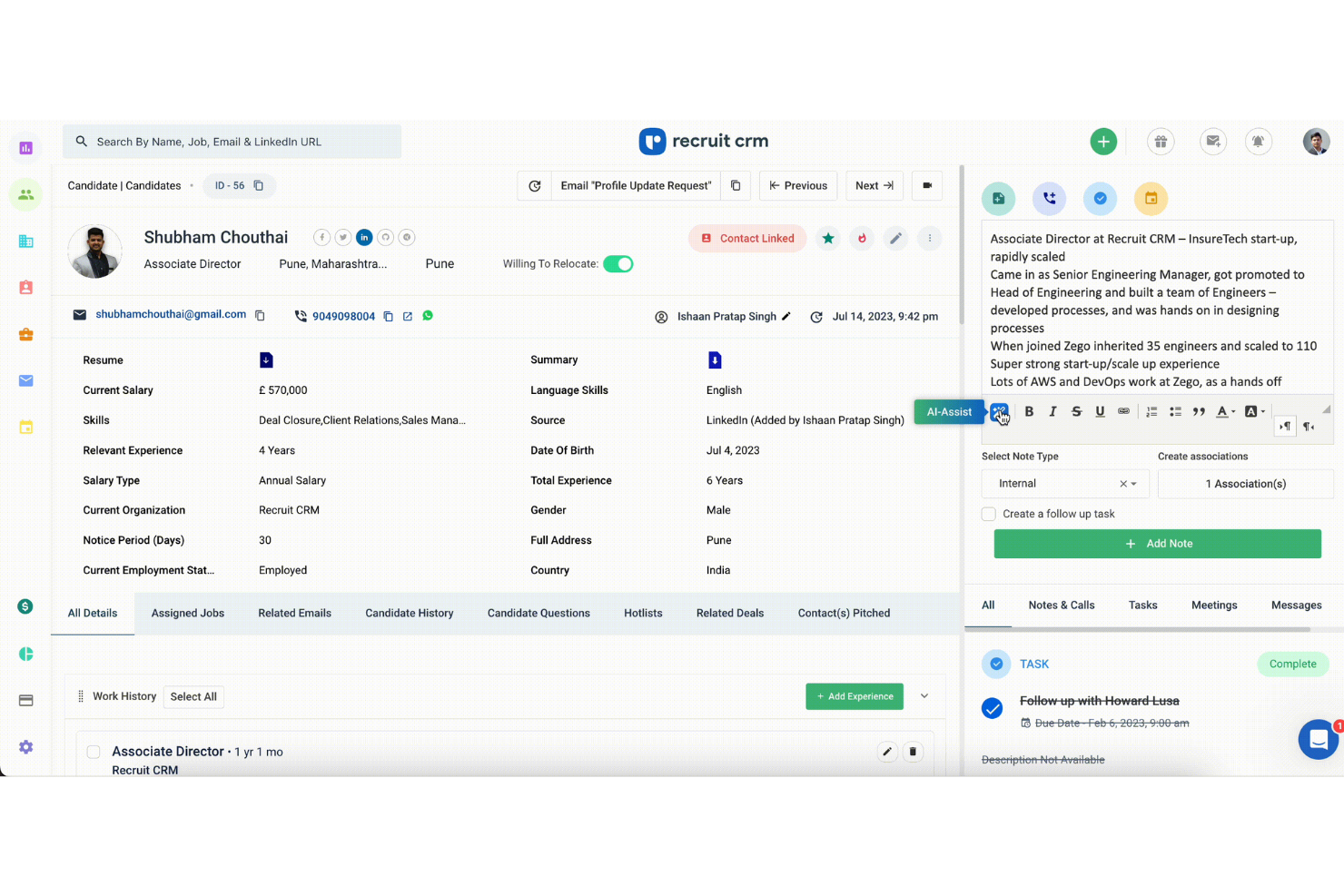
Task: Switch to Candidate History tab
Action: click(x=410, y=614)
